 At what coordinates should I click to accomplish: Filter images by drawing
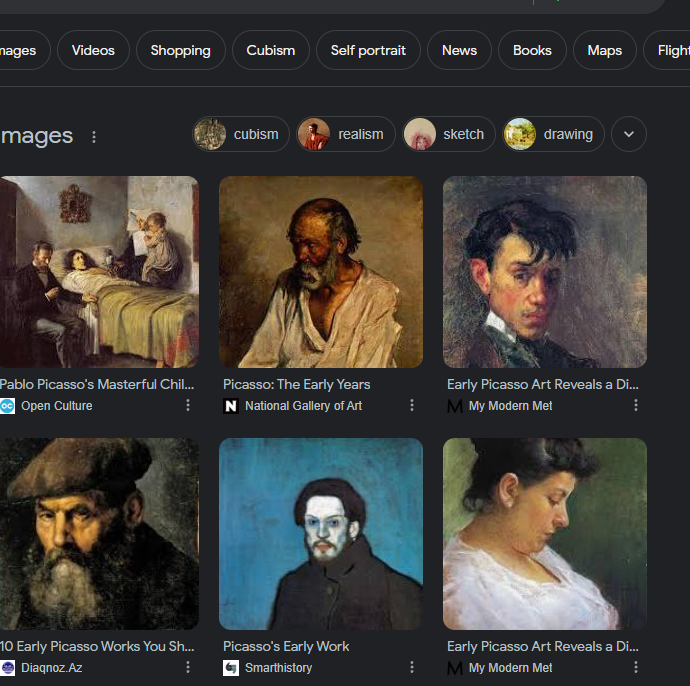pyautogui.click(x=554, y=134)
